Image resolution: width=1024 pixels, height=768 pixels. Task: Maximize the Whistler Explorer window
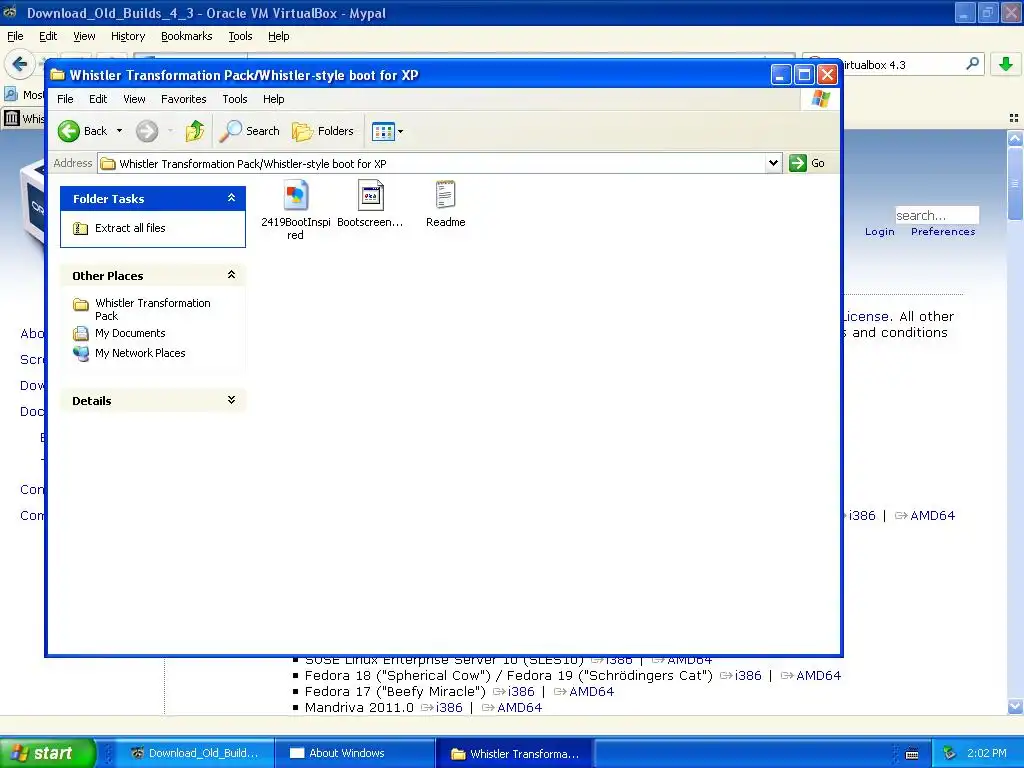click(x=804, y=75)
